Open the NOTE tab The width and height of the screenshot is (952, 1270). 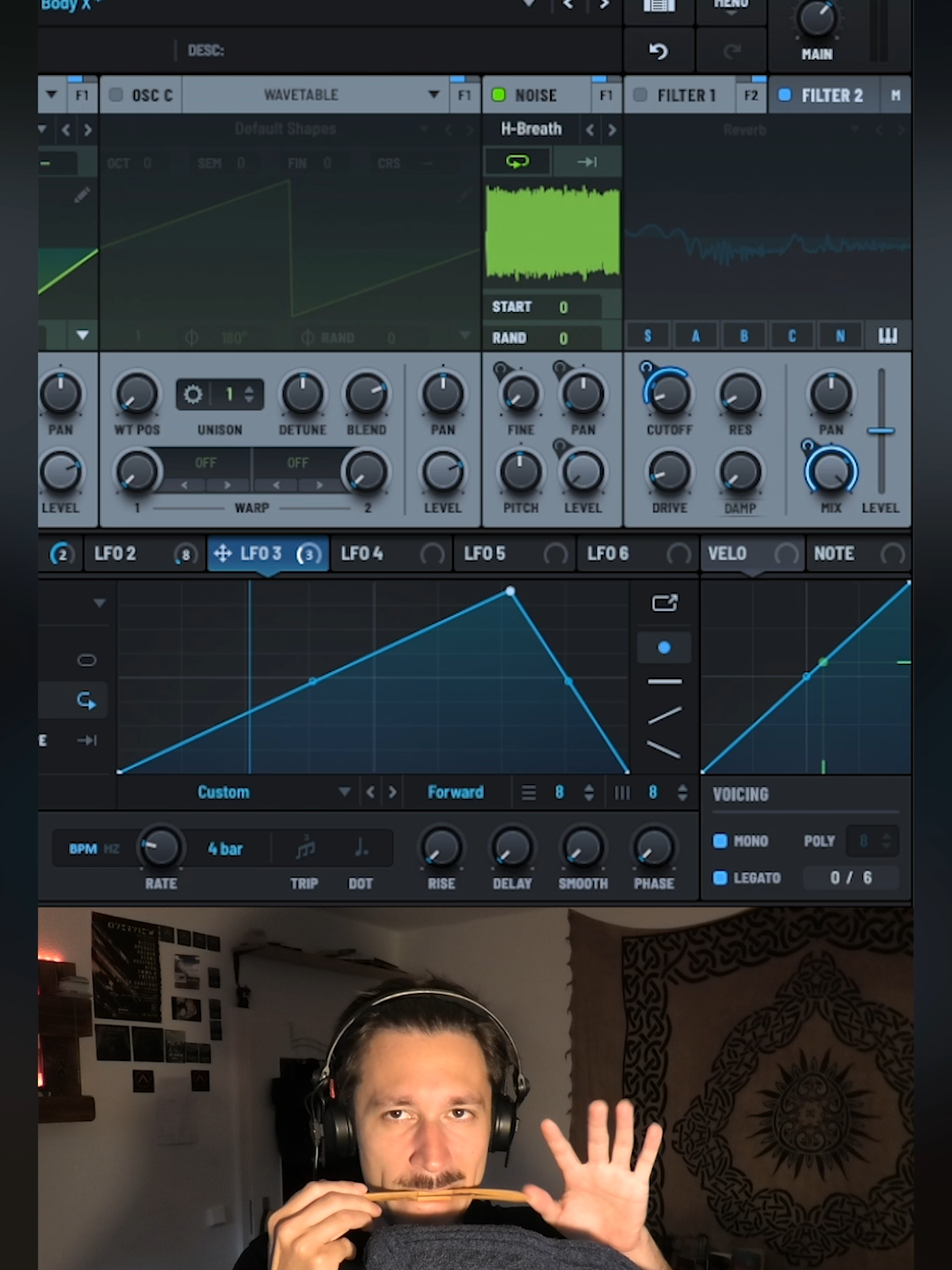pos(858,553)
